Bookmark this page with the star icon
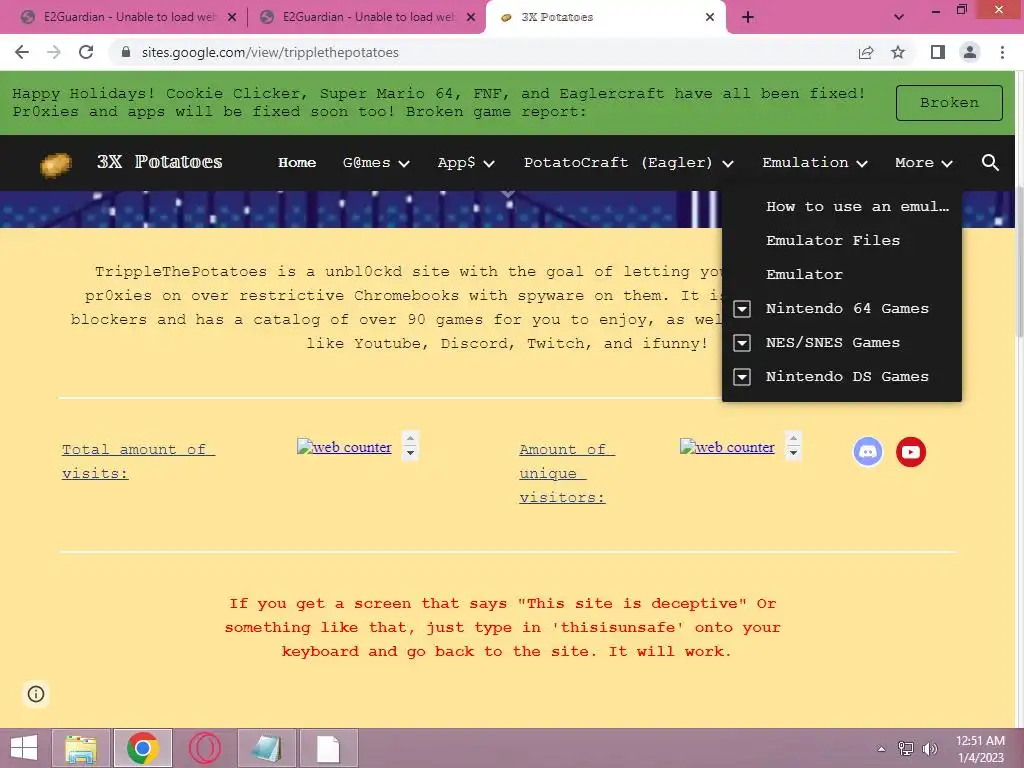Screen dimensions: 1024x768 [898, 52]
